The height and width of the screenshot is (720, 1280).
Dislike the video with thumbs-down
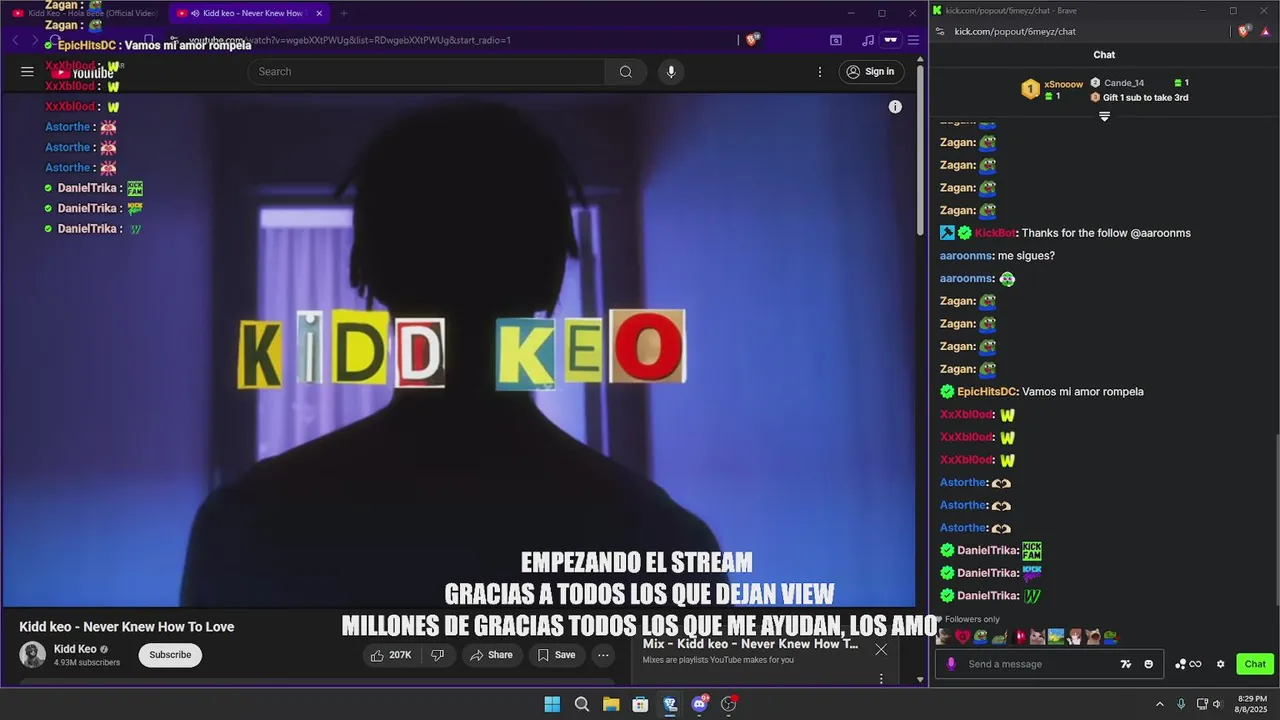[x=437, y=655]
